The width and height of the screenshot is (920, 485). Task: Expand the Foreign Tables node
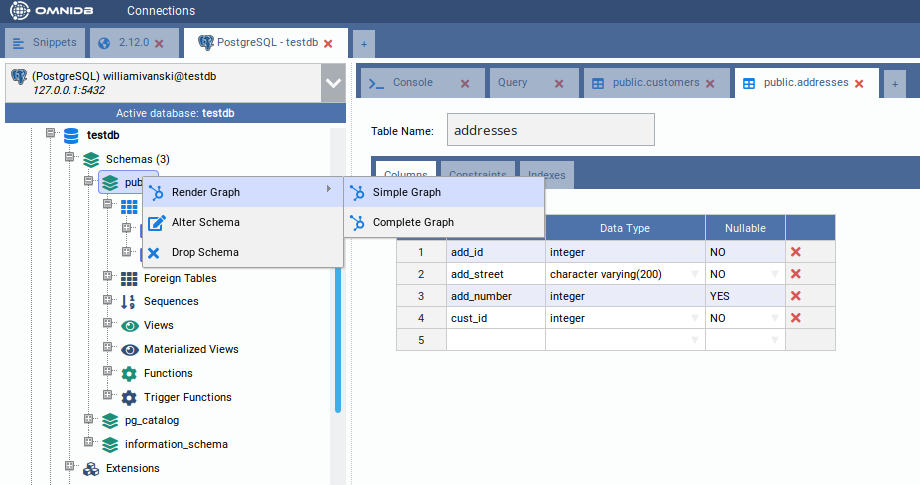coord(108,278)
